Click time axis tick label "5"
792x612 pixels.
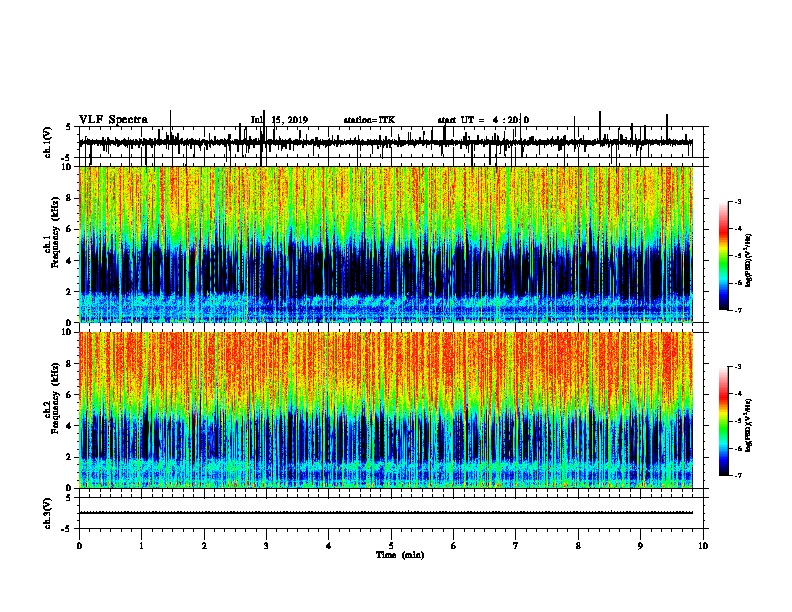pos(391,546)
